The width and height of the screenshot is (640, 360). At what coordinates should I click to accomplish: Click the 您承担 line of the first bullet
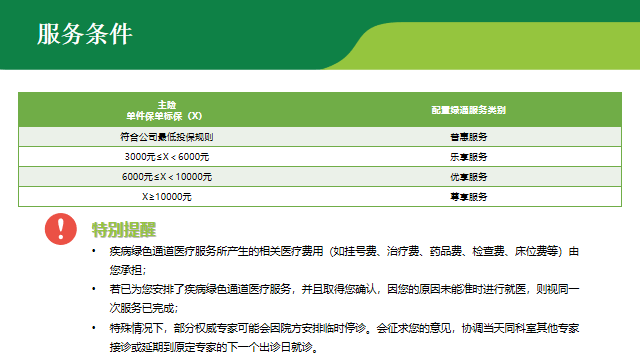pos(127,270)
